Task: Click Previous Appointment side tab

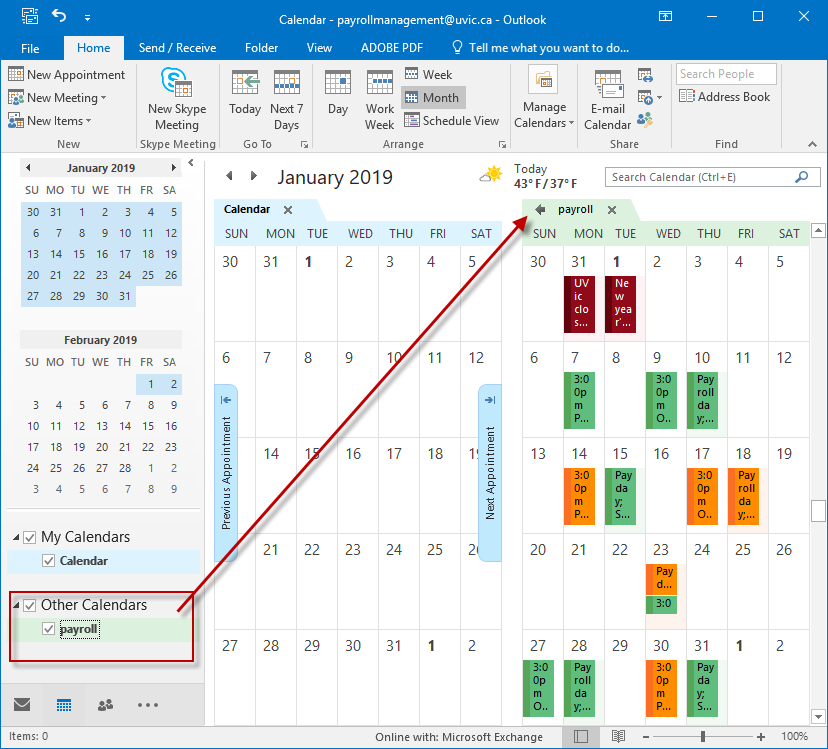Action: pos(226,473)
